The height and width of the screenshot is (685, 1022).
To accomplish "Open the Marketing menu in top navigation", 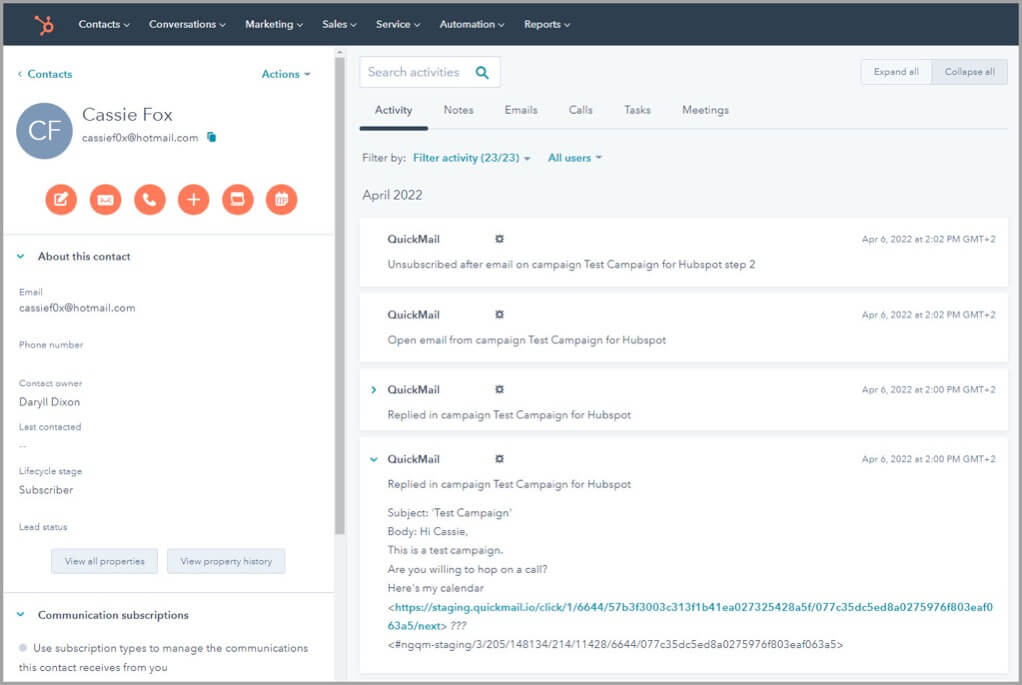I will pyautogui.click(x=274, y=24).
